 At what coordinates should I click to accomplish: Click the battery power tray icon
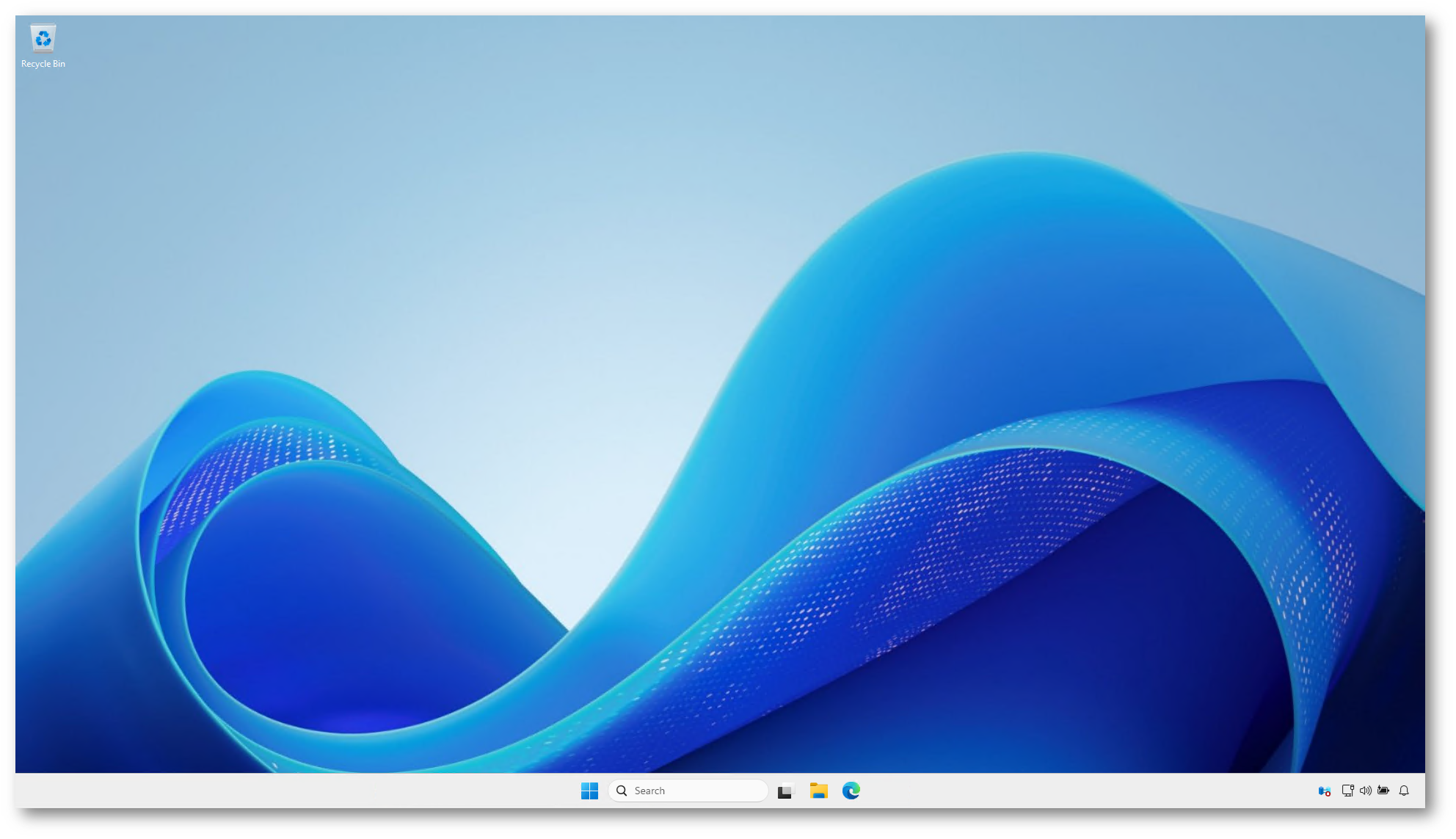click(x=1383, y=791)
